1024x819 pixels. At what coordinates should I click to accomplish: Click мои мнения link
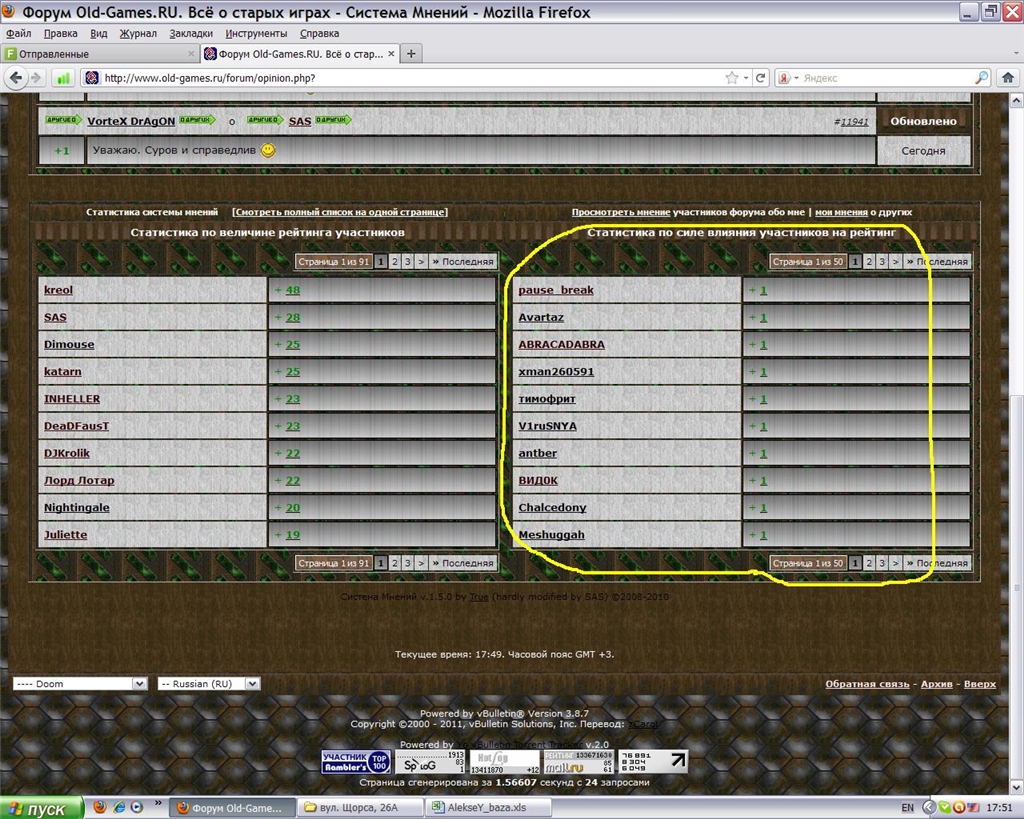(x=841, y=212)
